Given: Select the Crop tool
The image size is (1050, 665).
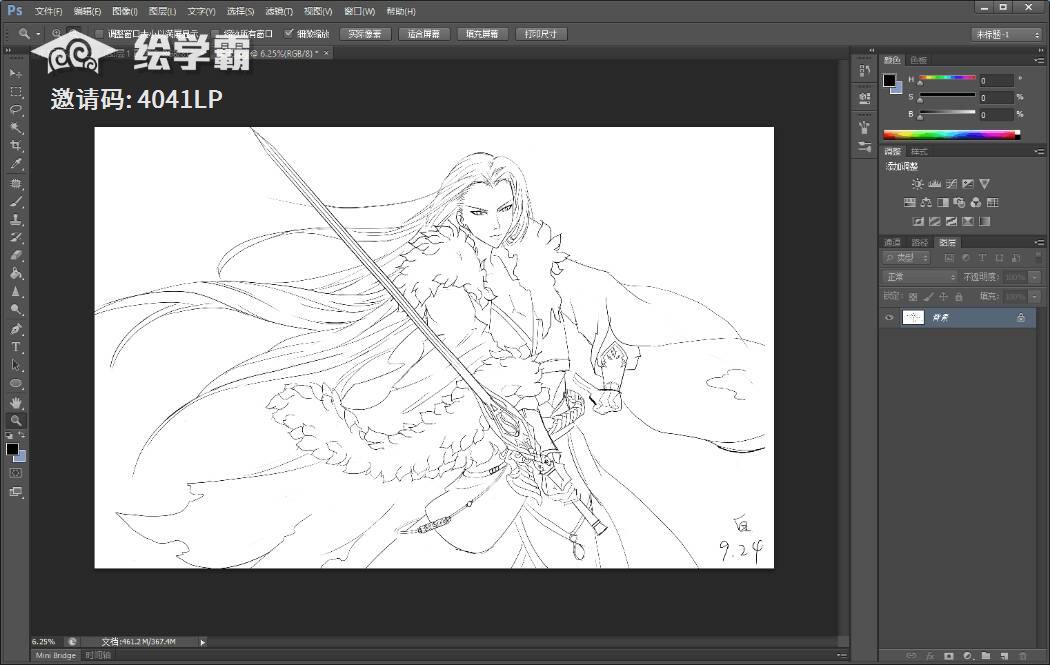Looking at the screenshot, I should (16, 145).
